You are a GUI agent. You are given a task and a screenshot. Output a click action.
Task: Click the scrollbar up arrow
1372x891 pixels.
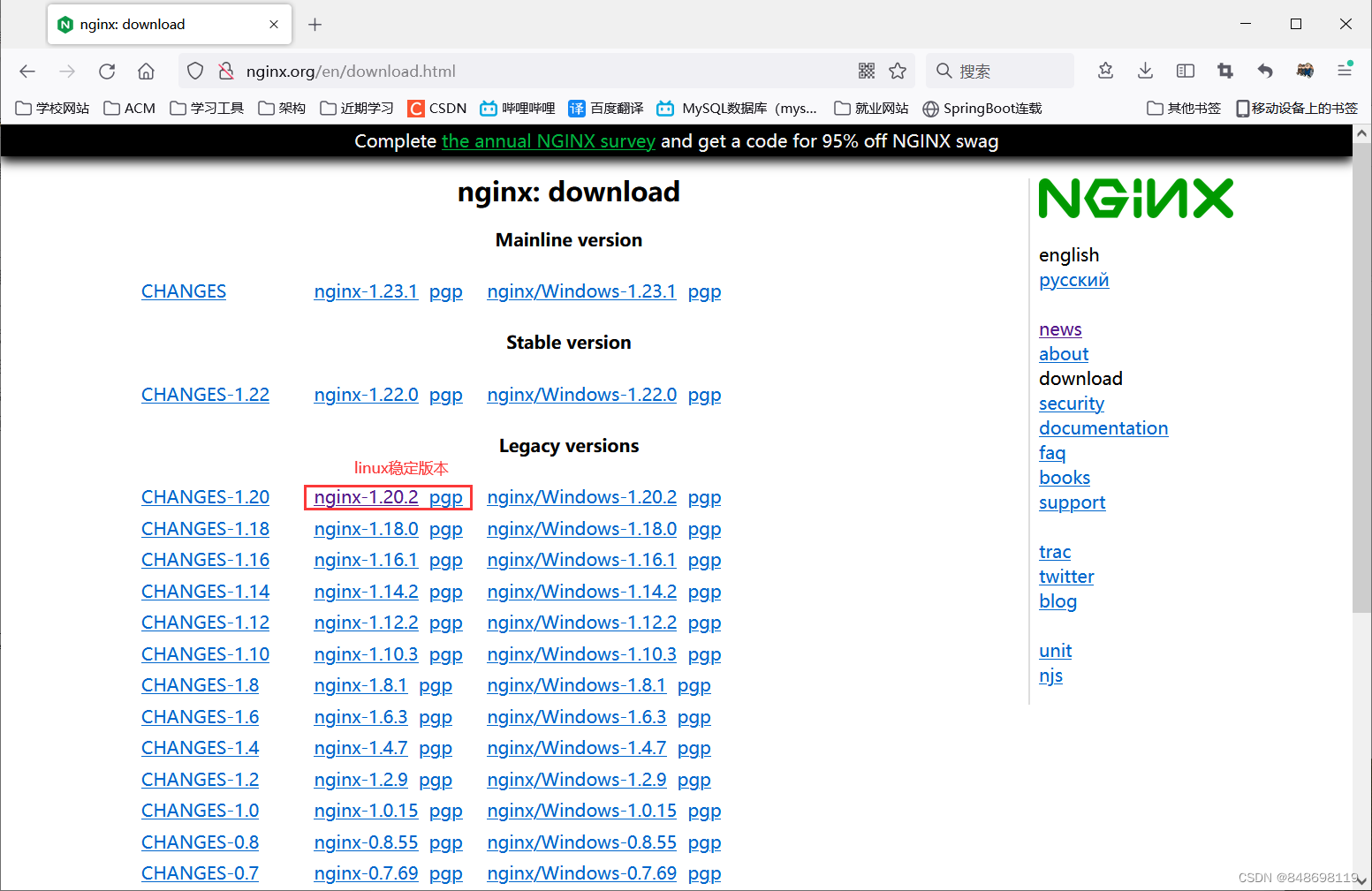pos(1361,134)
